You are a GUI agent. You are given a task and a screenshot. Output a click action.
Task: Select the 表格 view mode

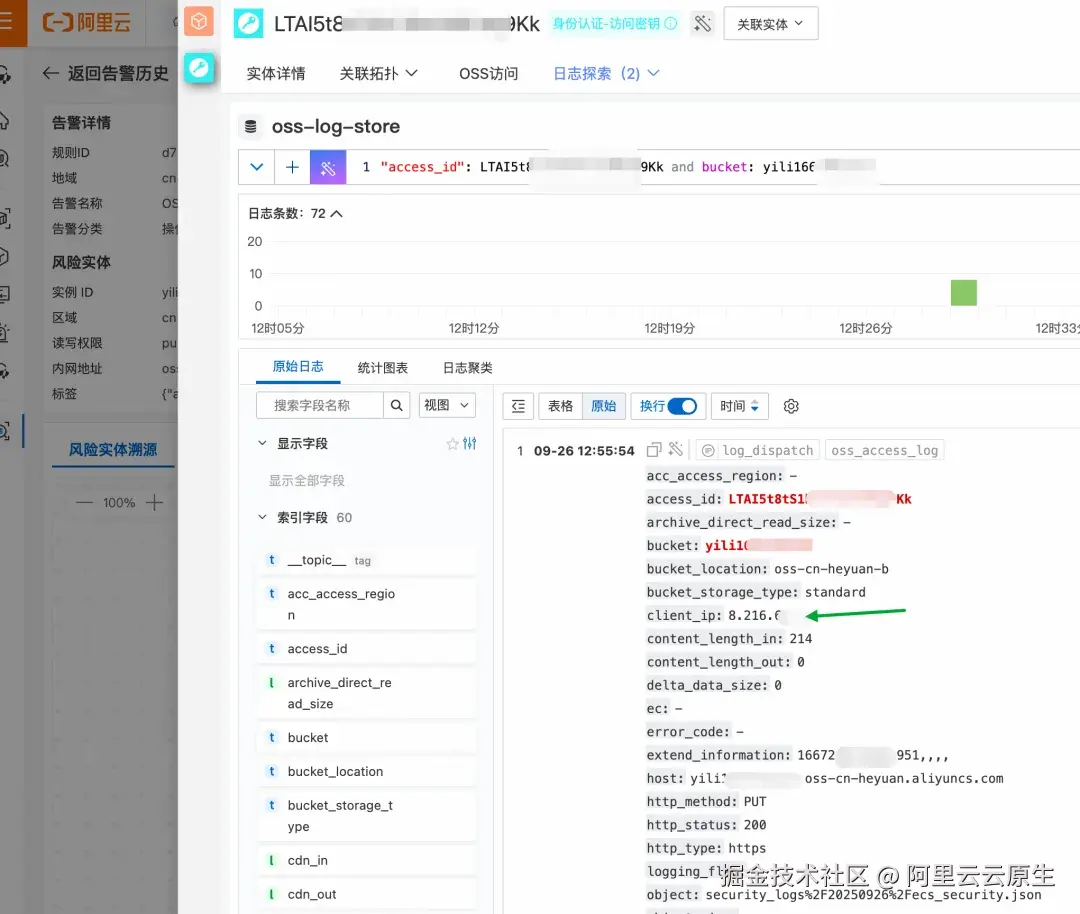560,406
